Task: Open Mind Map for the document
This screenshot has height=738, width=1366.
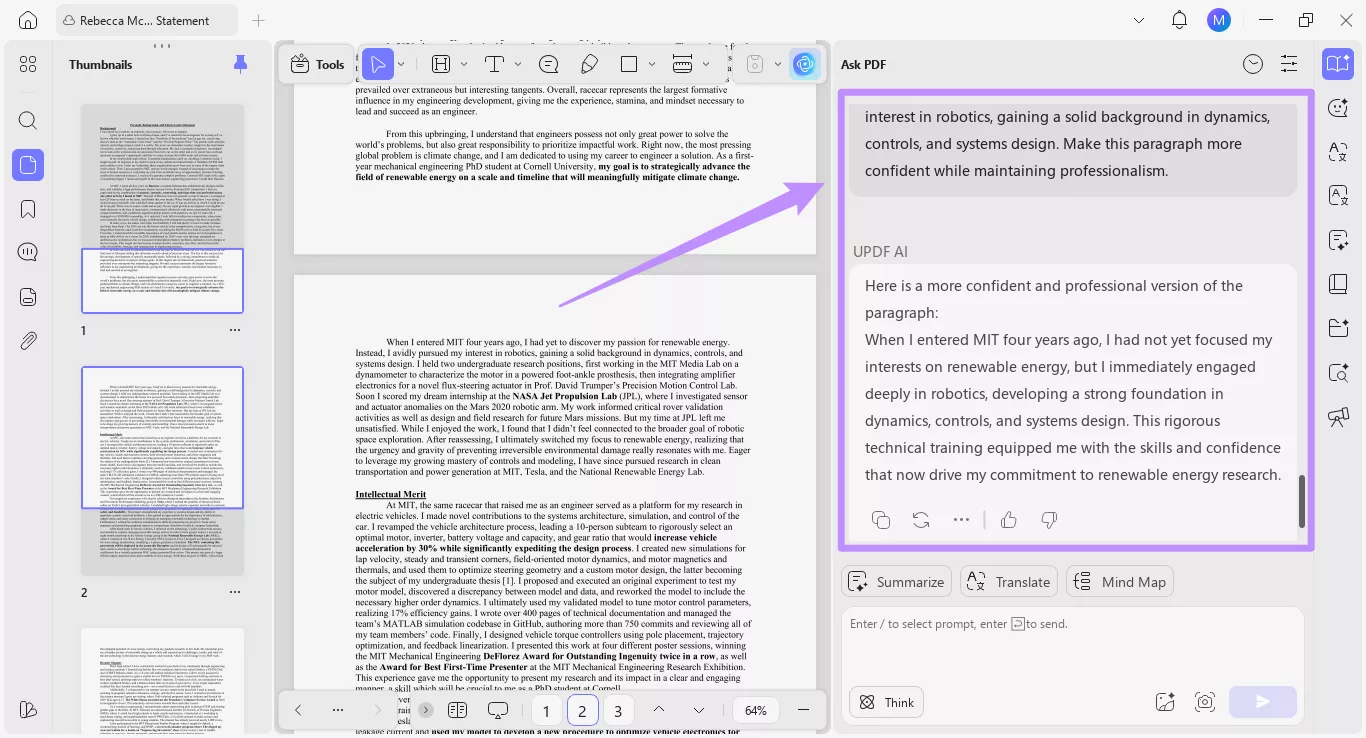Action: click(x=1119, y=581)
